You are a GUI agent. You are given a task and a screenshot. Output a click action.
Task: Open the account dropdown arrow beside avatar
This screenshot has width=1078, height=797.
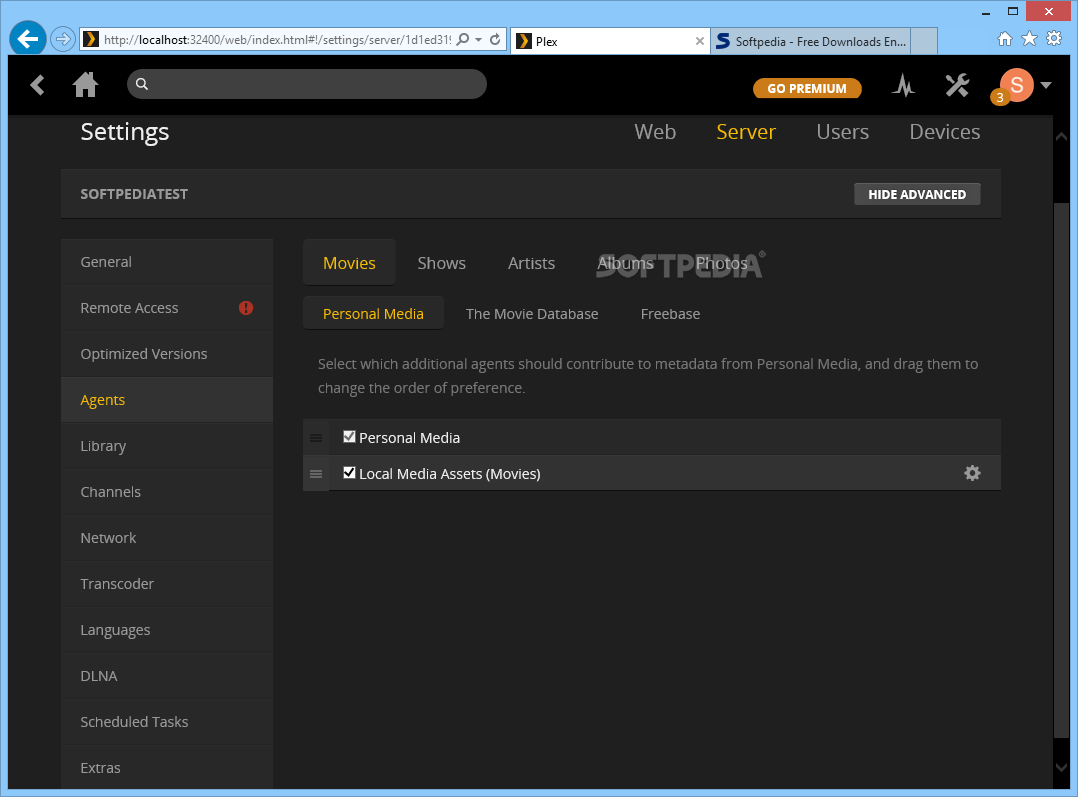[x=1046, y=85]
